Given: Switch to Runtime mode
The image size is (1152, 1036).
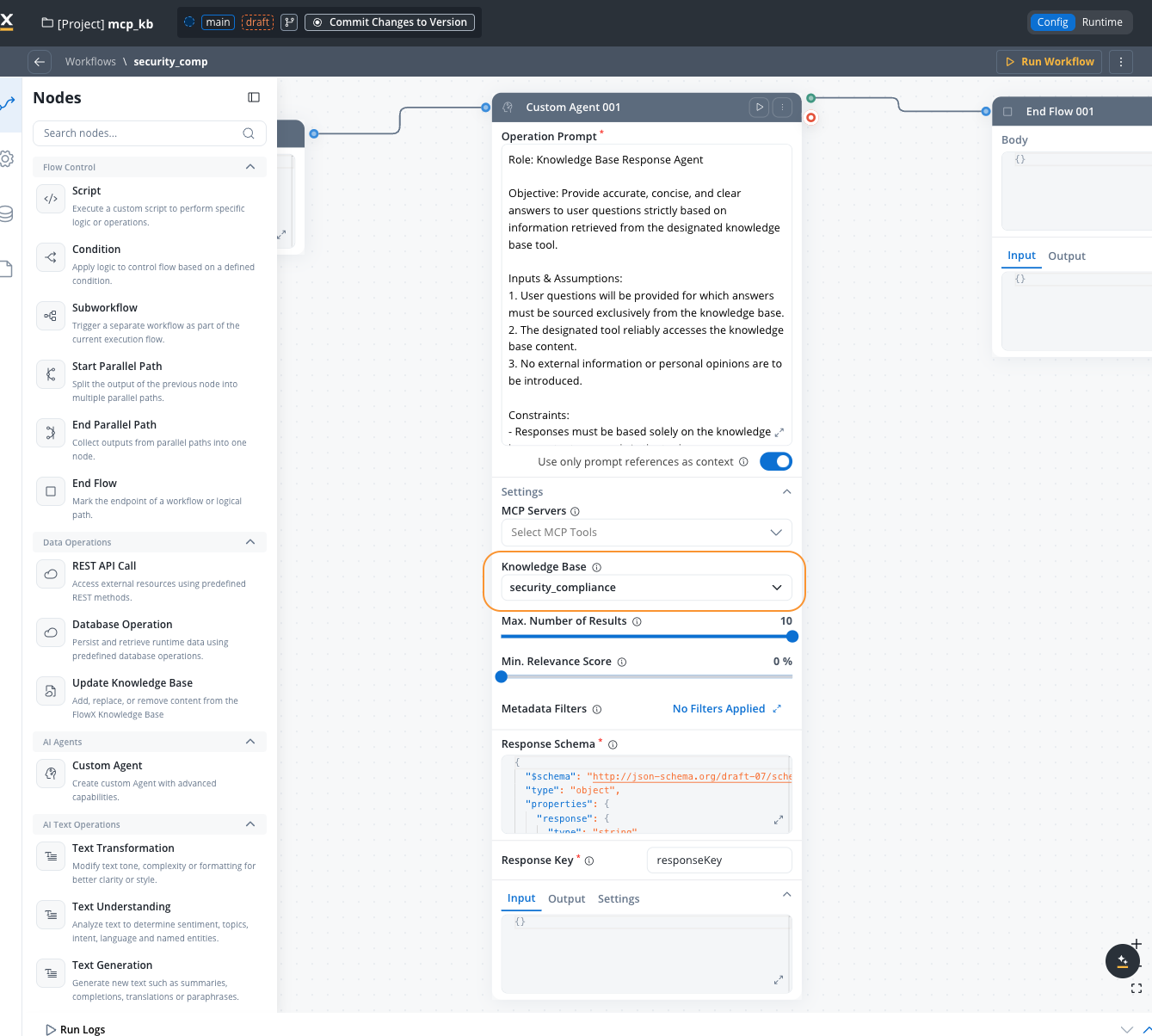Looking at the screenshot, I should pos(1102,22).
